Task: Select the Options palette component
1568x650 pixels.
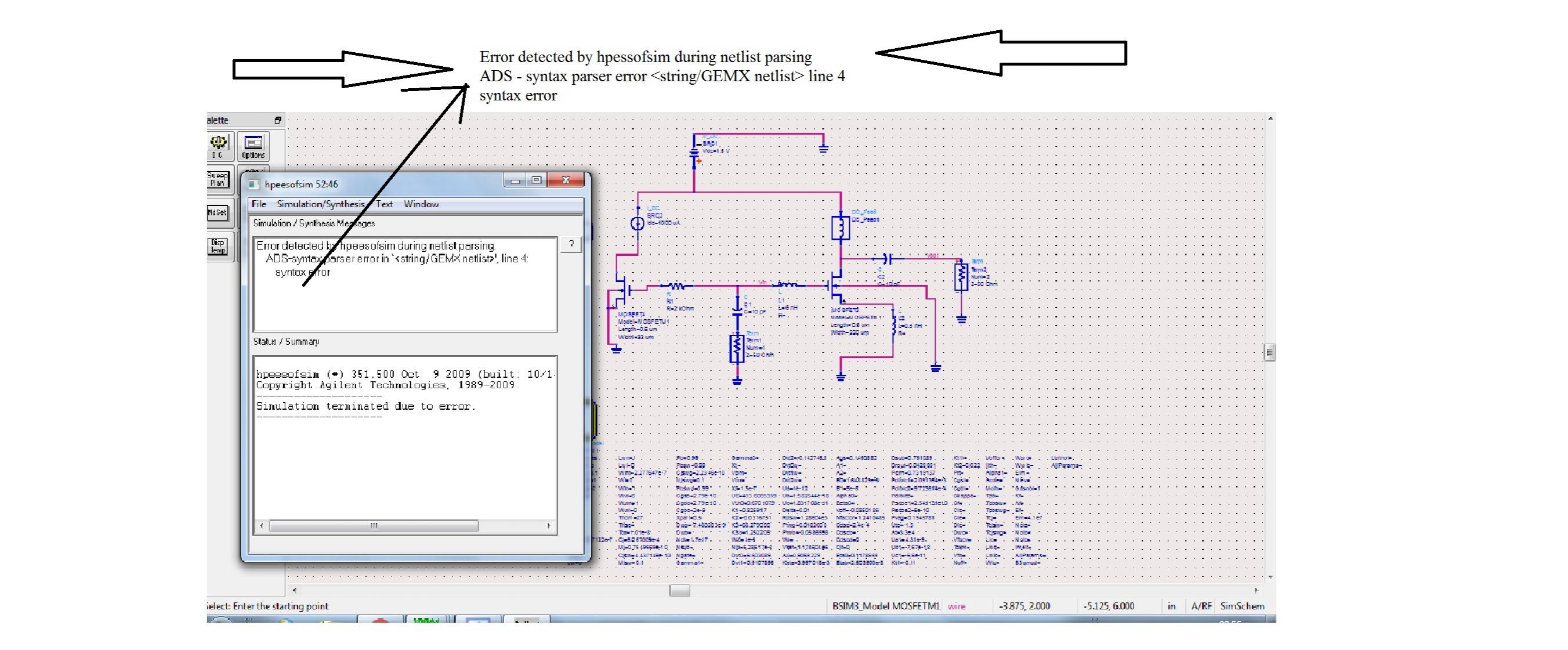Action: point(254,146)
